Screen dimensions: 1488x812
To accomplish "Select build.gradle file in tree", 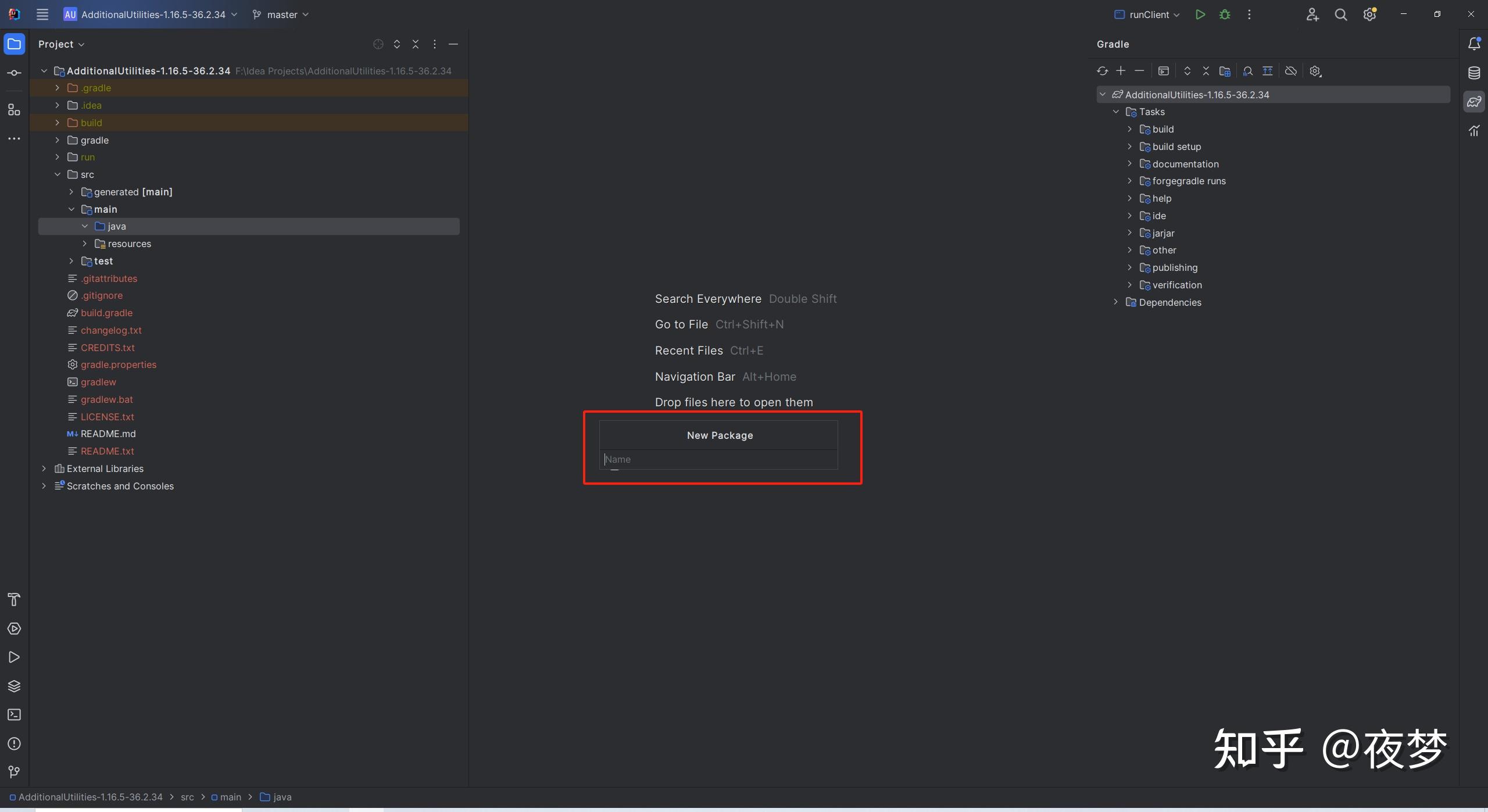I will pos(106,313).
